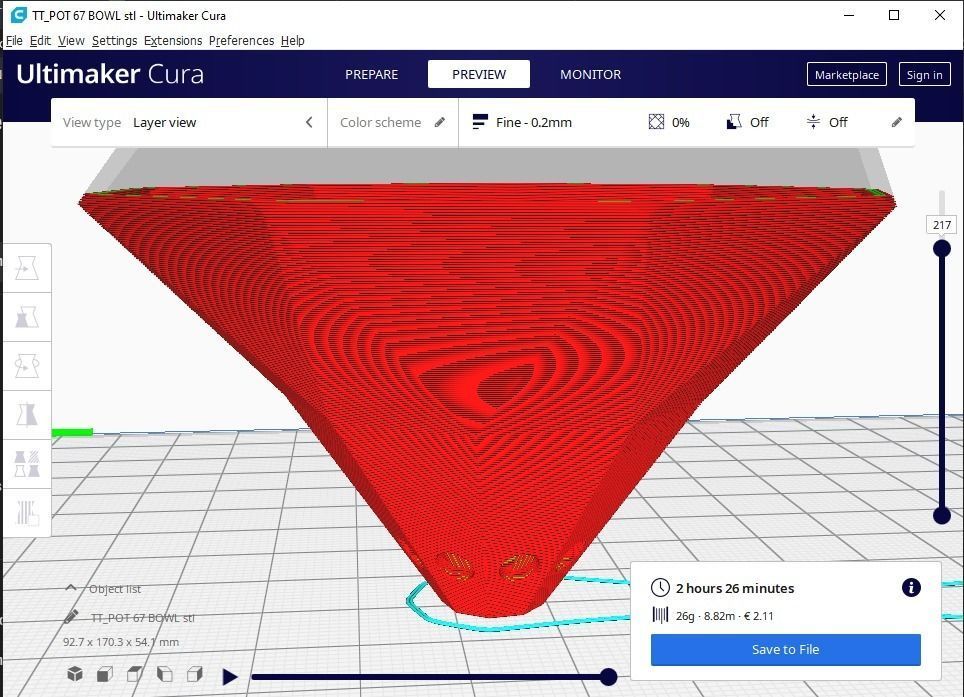Switch to left side camera view cube

(x=165, y=674)
